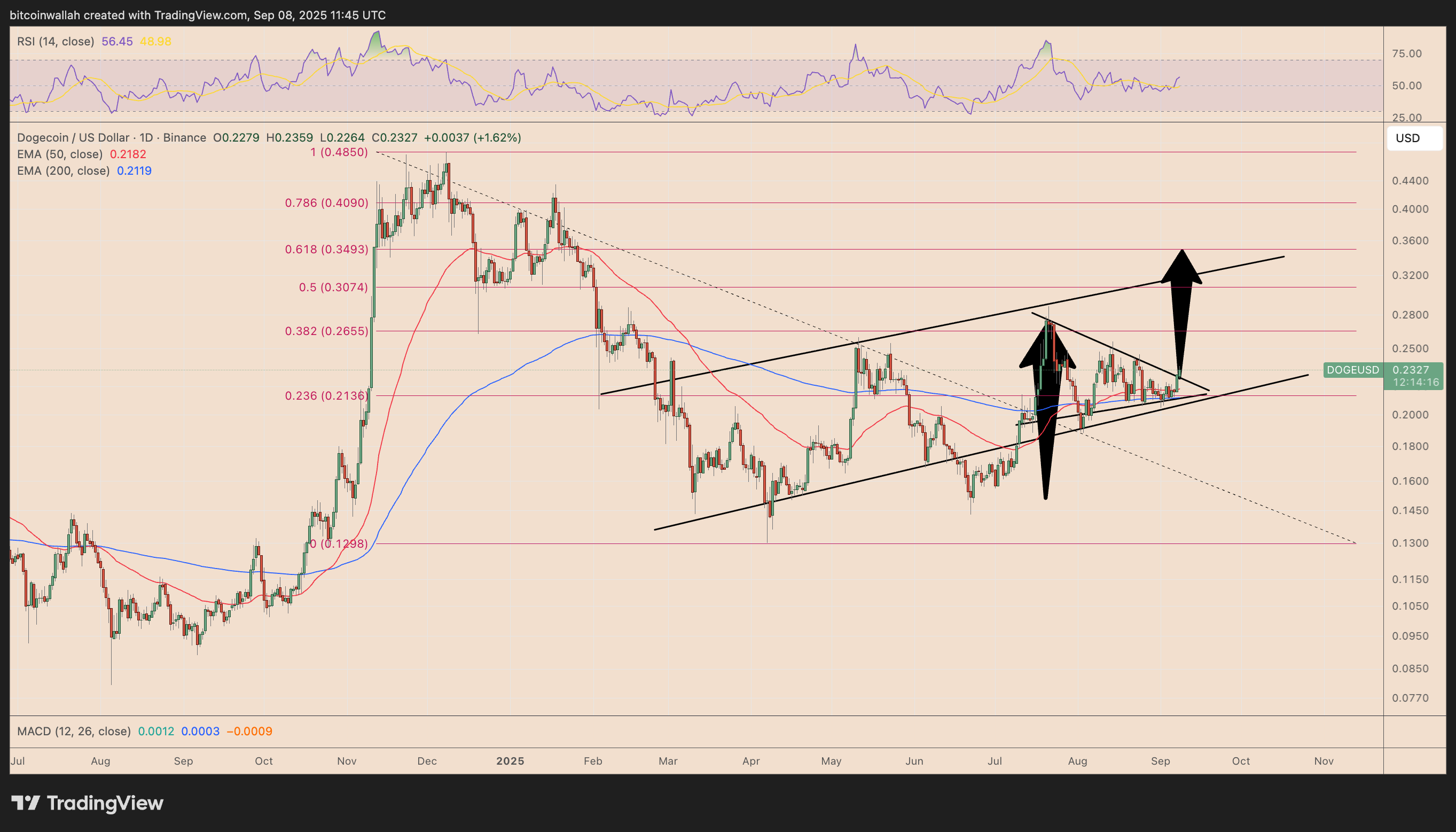The width and height of the screenshot is (1456, 832).
Task: Click Fibonacci level 0.786 (0.4090) label
Action: (326, 203)
